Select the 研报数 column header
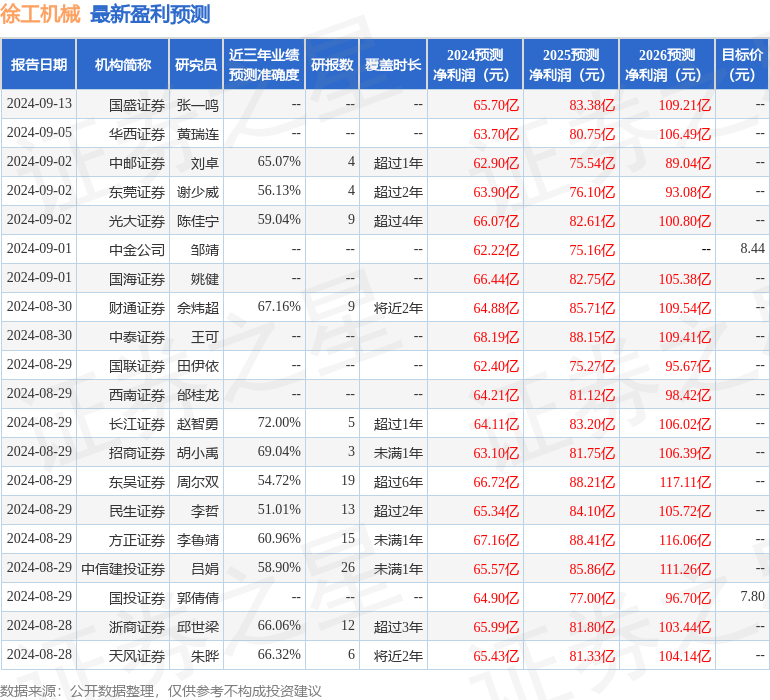The height and width of the screenshot is (700, 770). click(332, 64)
